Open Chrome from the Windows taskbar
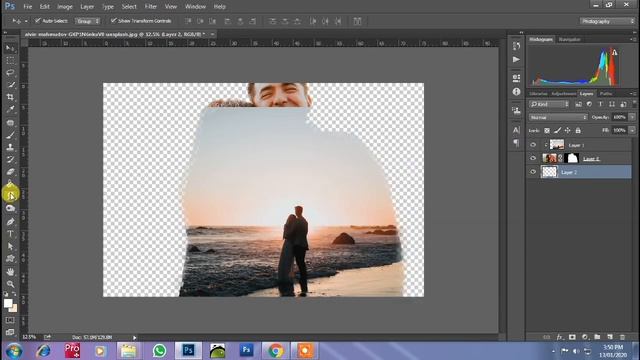 coord(276,351)
